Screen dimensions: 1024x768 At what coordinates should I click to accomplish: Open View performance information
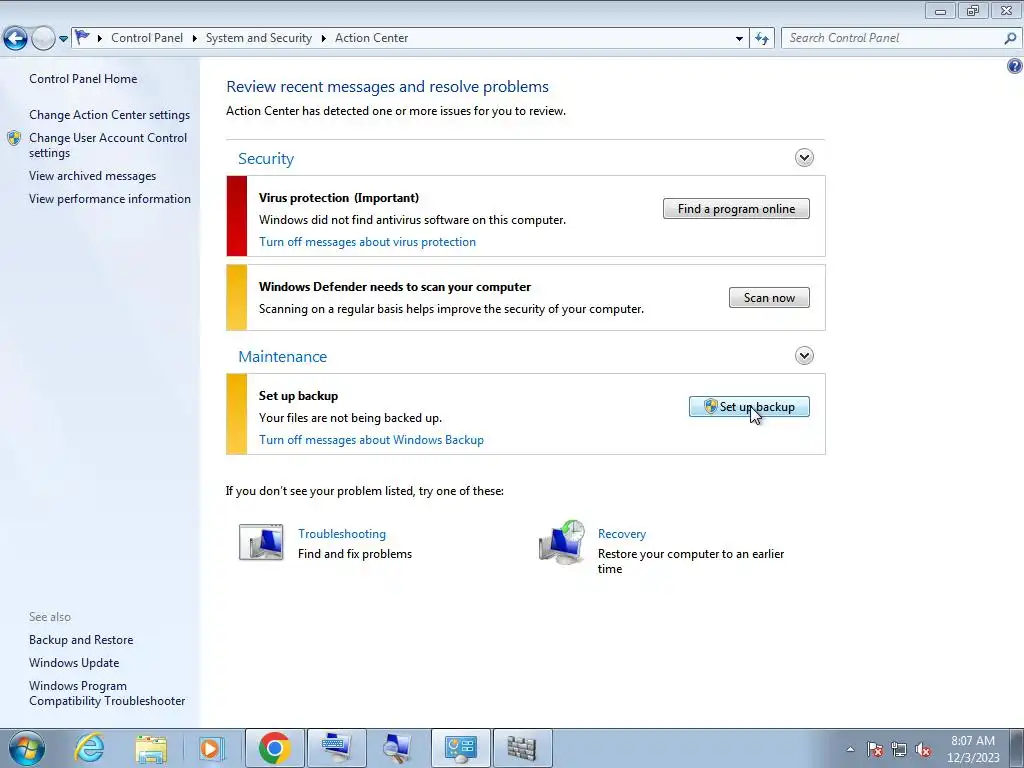[110, 199]
